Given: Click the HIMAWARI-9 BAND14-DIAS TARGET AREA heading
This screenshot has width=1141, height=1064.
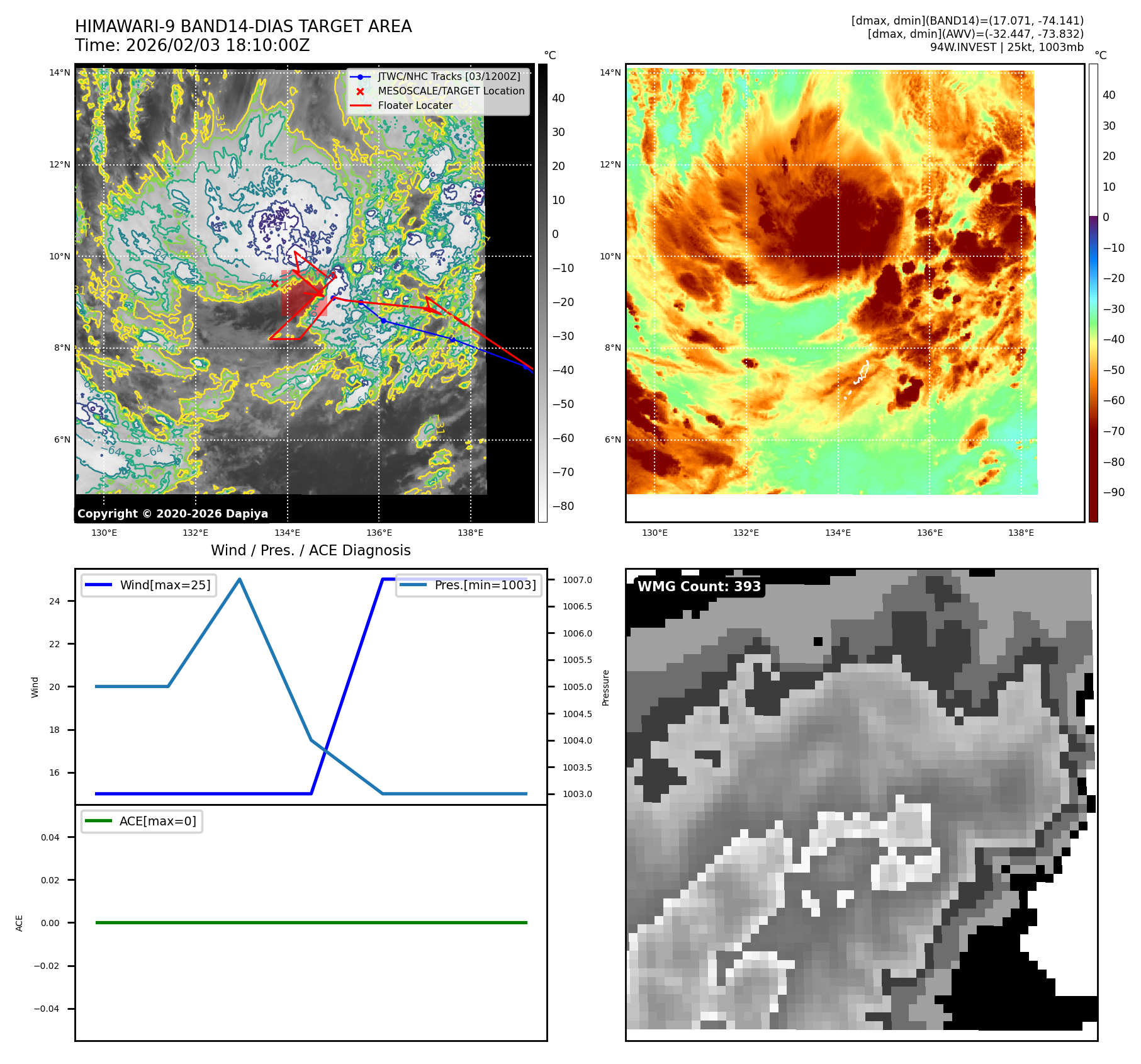Looking at the screenshot, I should click(x=243, y=26).
